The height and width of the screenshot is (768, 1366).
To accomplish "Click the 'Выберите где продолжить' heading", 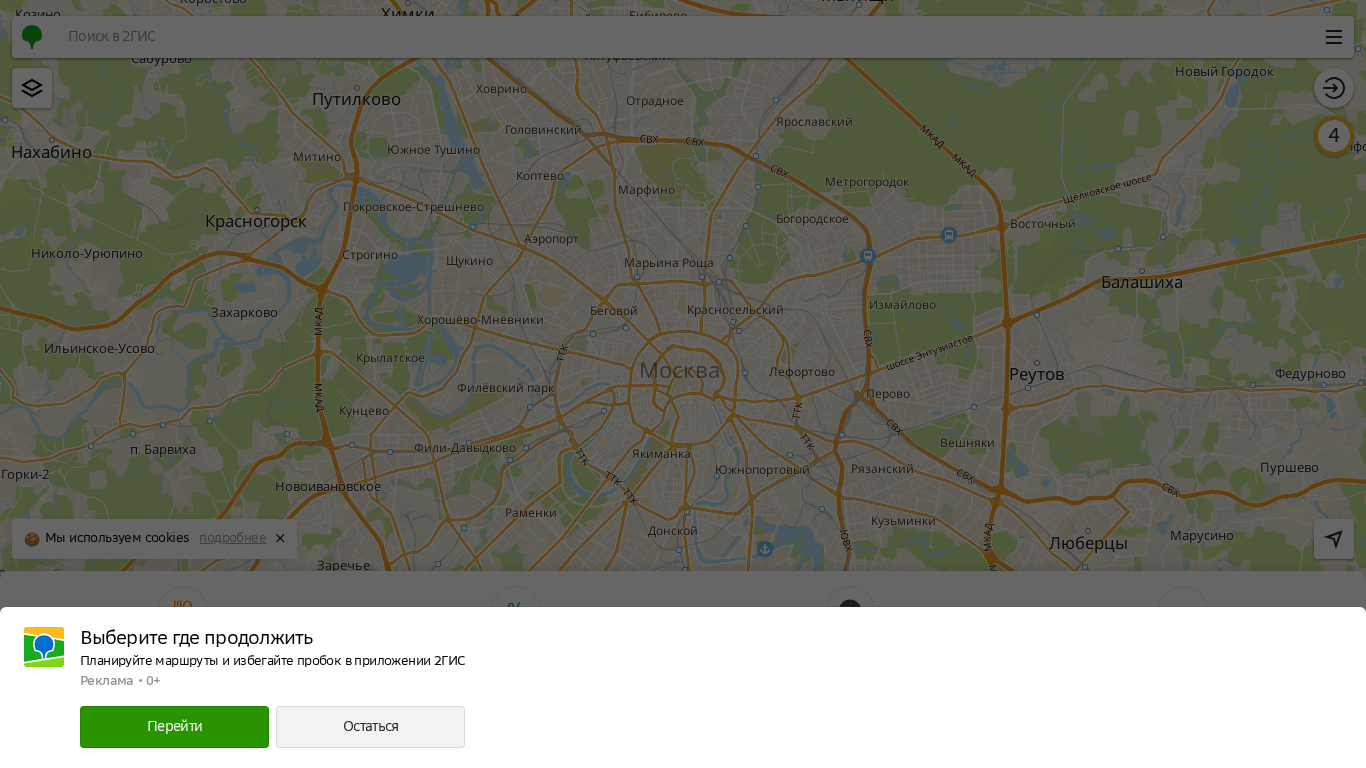I will coord(197,637).
